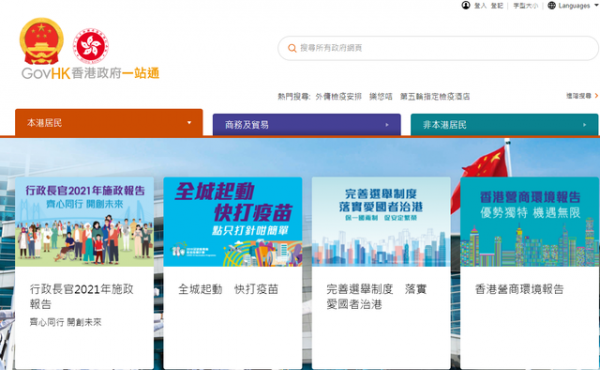600x370 pixels.
Task: Open the Languages dropdown
Action: pyautogui.click(x=578, y=6)
